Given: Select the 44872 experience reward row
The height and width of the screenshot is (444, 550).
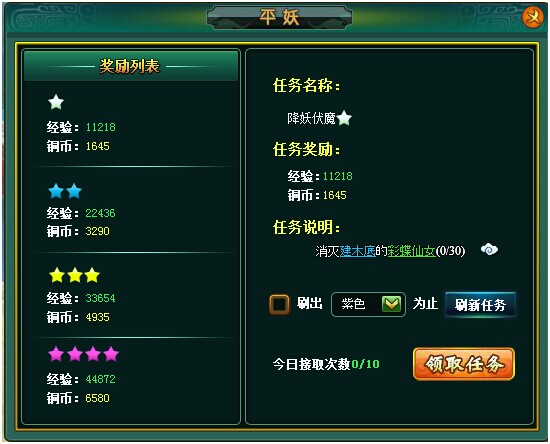Looking at the screenshot, I should click(81, 379).
